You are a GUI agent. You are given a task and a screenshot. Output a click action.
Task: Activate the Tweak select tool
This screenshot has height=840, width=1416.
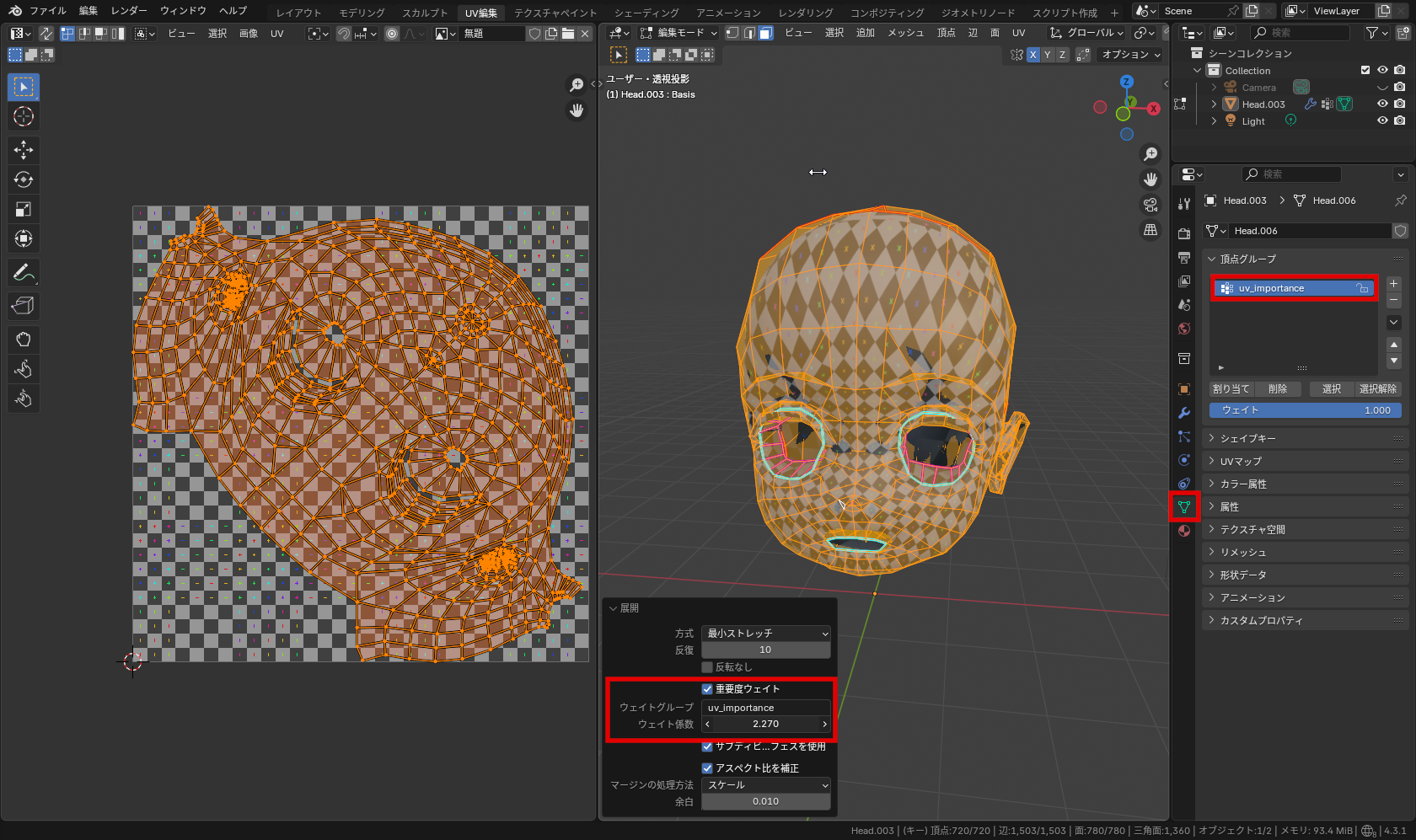point(23,87)
